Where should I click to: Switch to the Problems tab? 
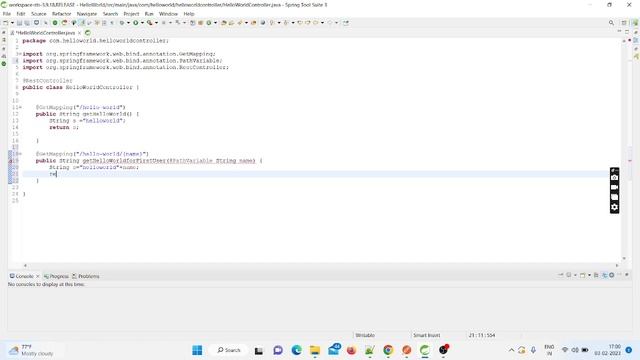(86, 276)
